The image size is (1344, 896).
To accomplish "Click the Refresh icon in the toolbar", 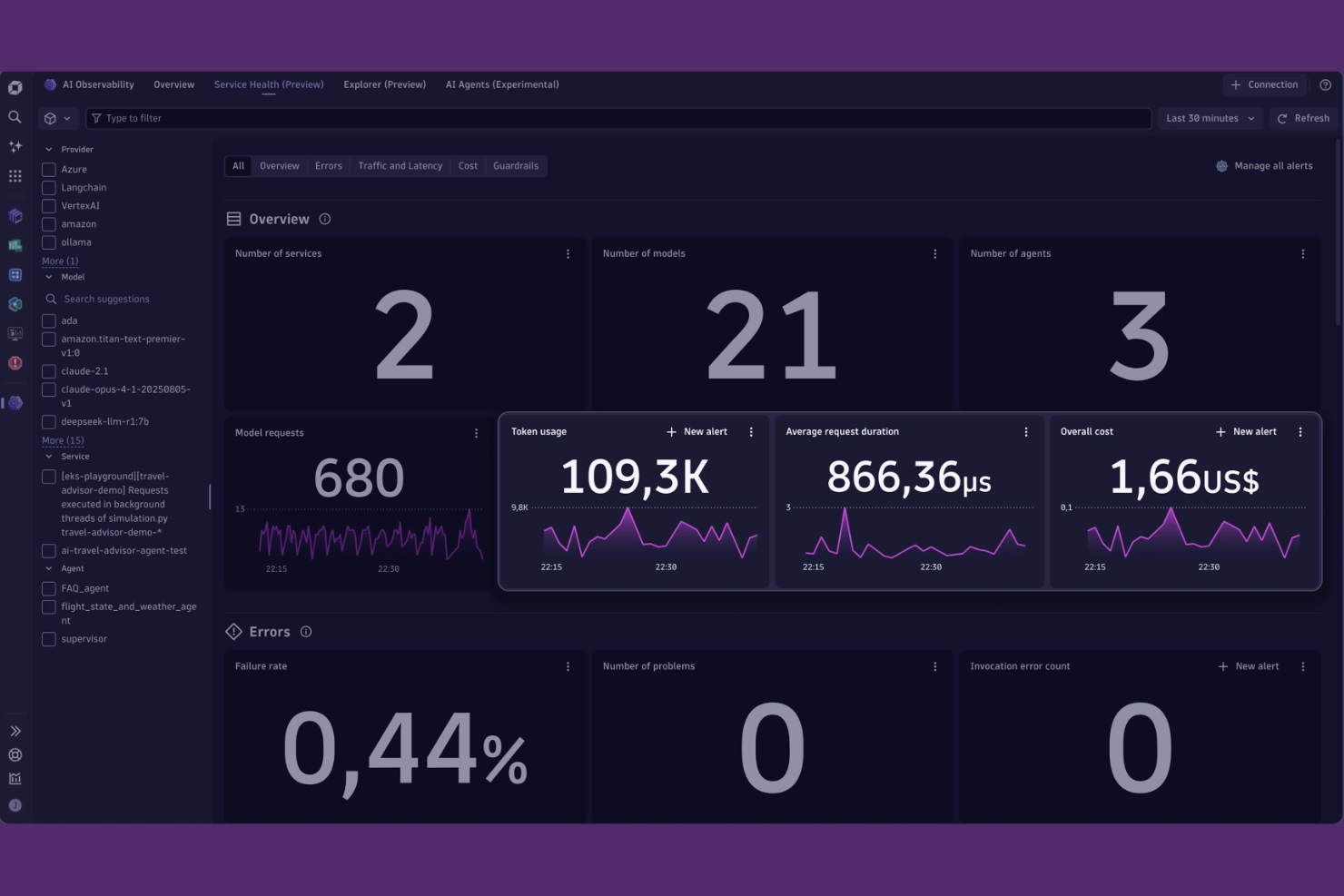I will pos(1282,118).
